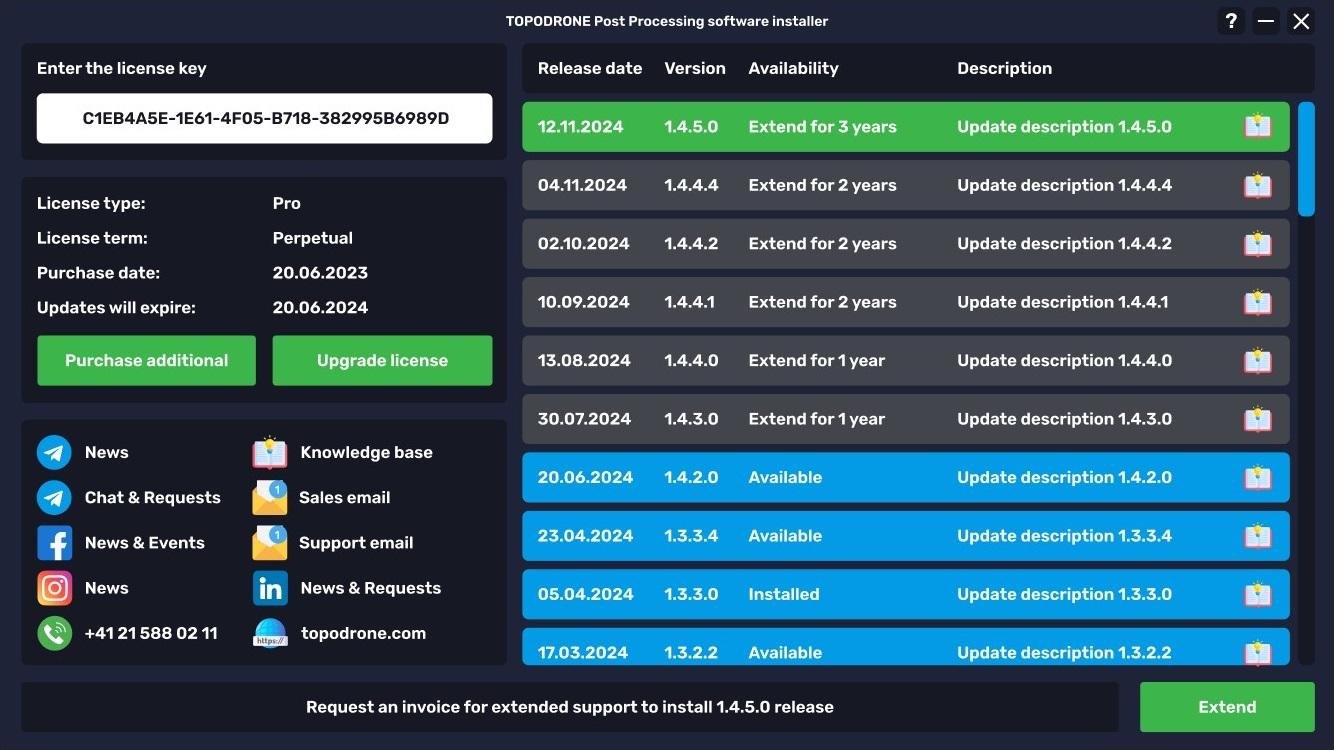Click the invoice request message at bottom
1334x750 pixels.
tap(570, 707)
